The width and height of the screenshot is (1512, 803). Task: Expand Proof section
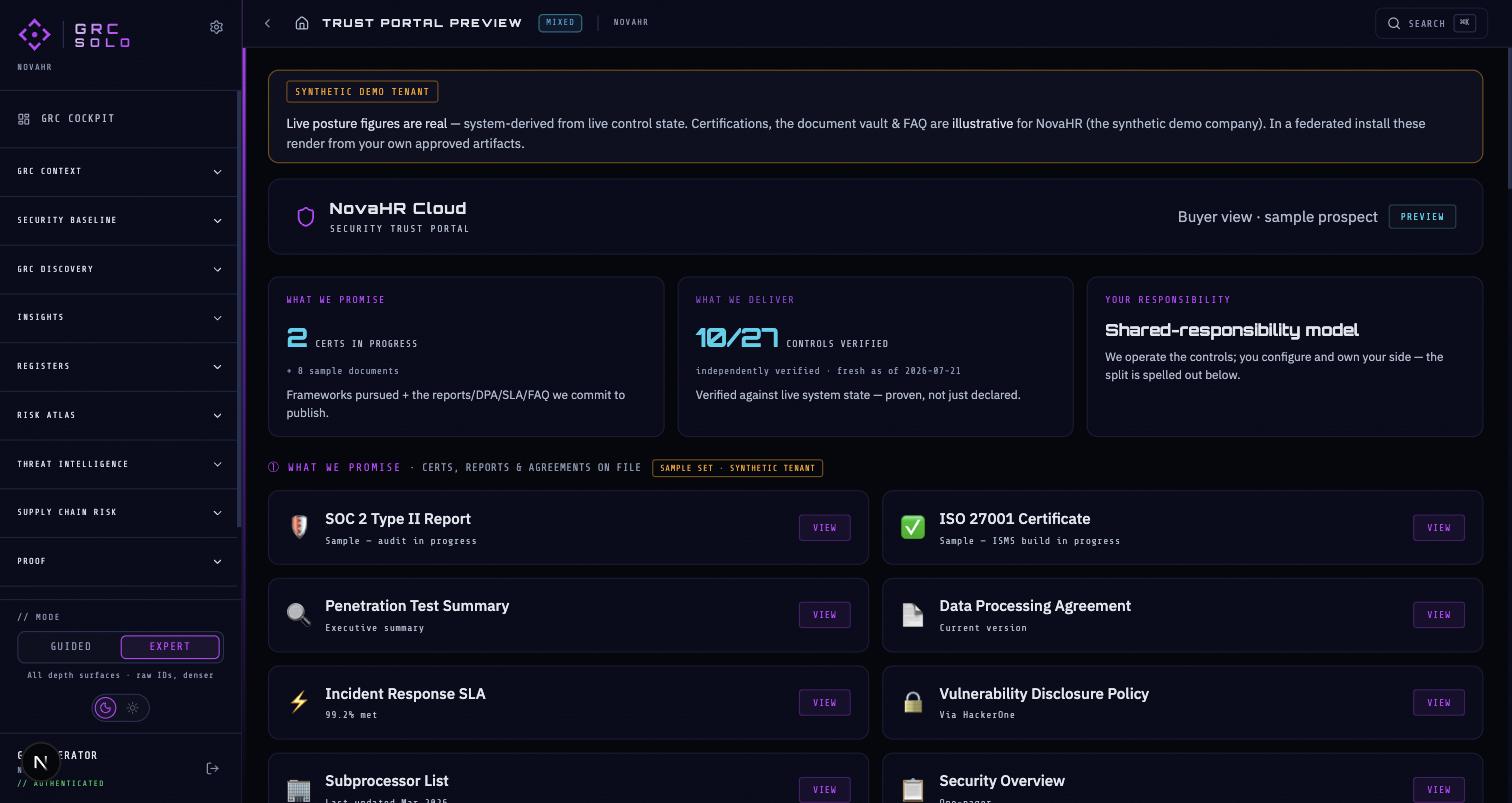(x=119, y=561)
